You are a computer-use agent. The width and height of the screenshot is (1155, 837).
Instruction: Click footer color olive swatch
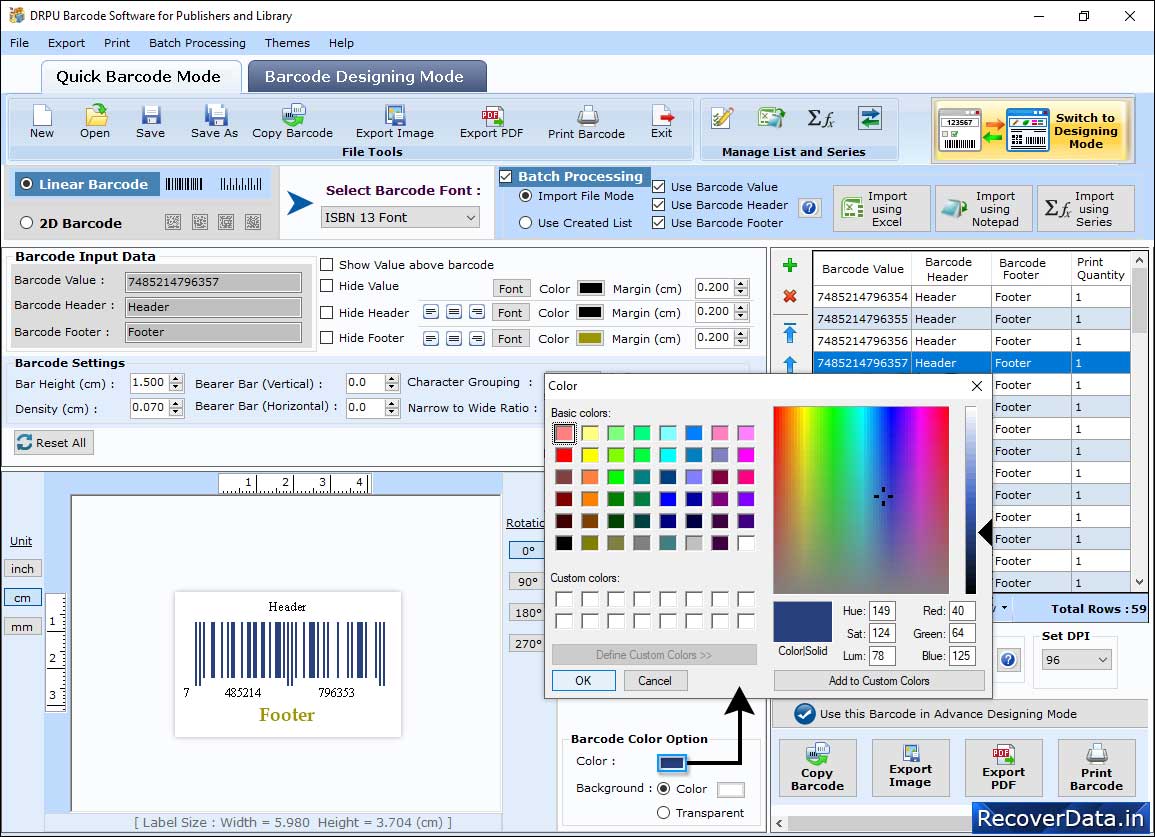589,338
